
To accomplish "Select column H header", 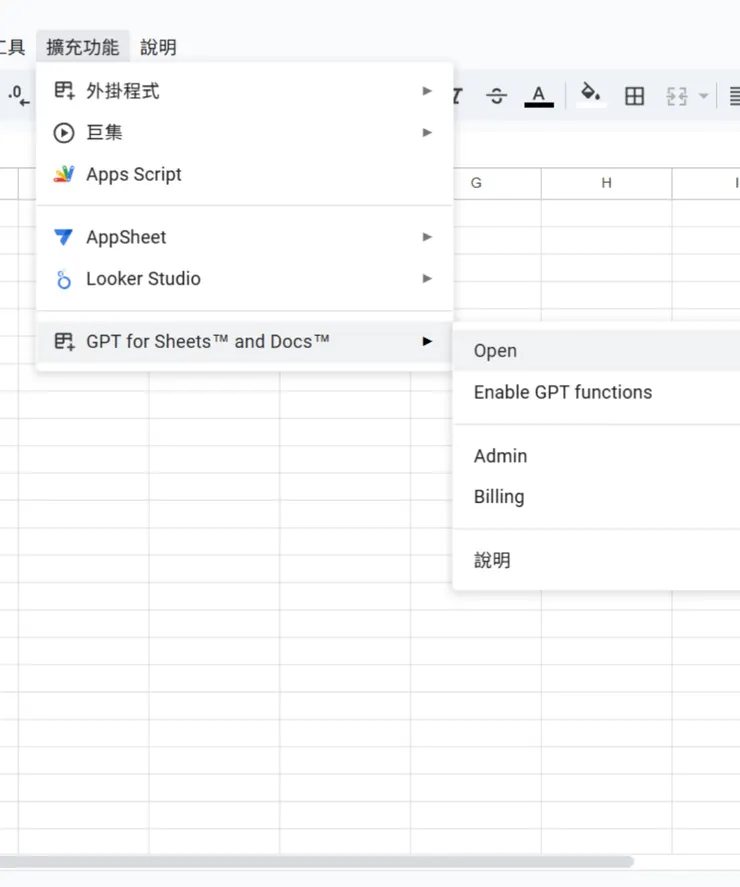I will (x=606, y=183).
